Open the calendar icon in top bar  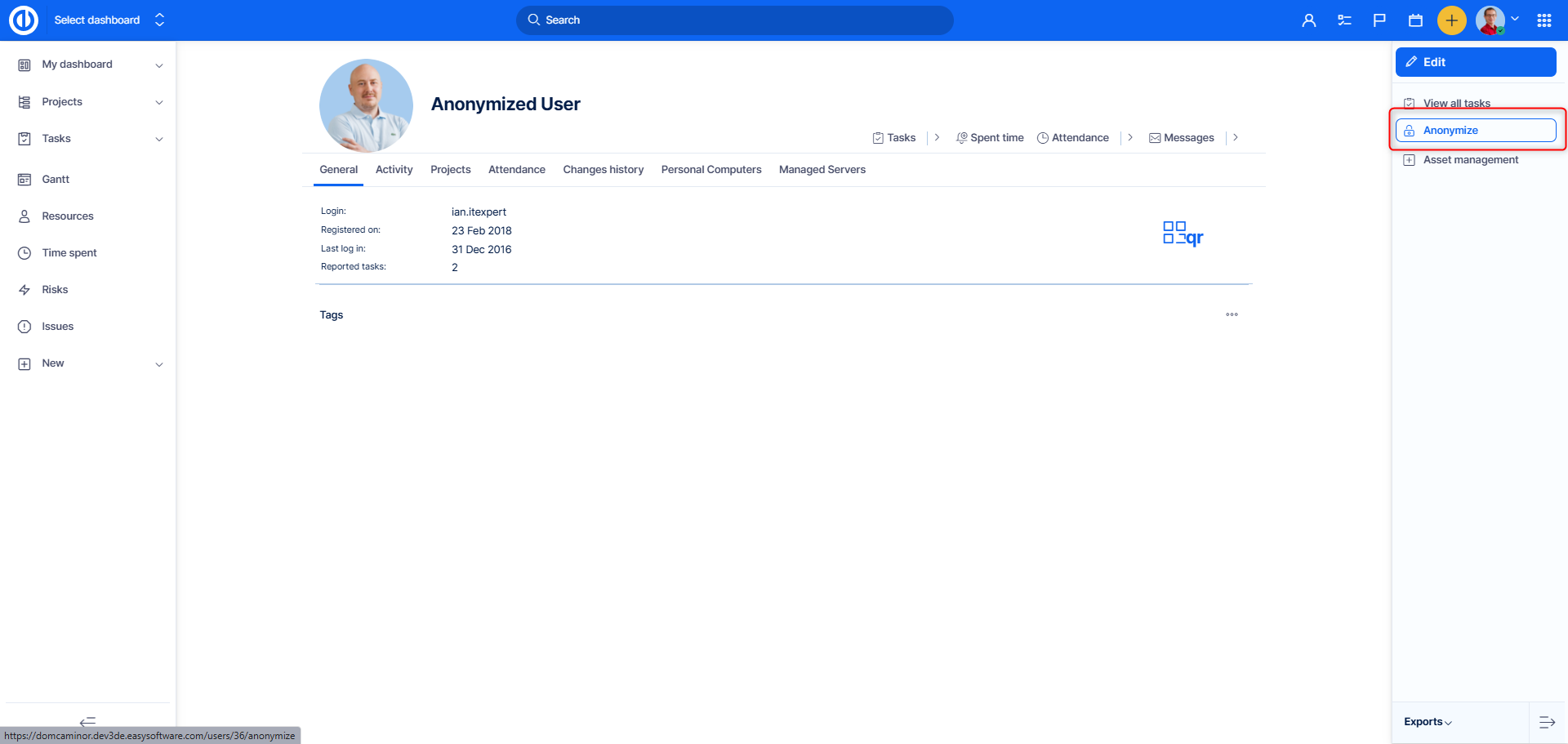(1415, 20)
